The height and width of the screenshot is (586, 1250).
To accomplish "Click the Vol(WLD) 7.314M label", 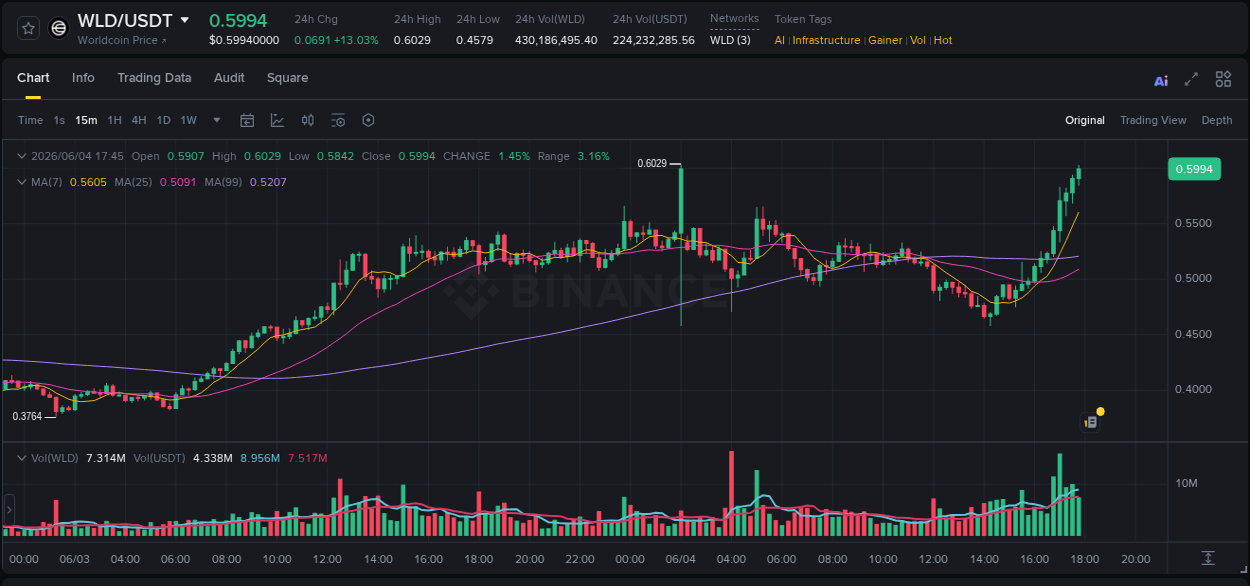I will click(77, 458).
